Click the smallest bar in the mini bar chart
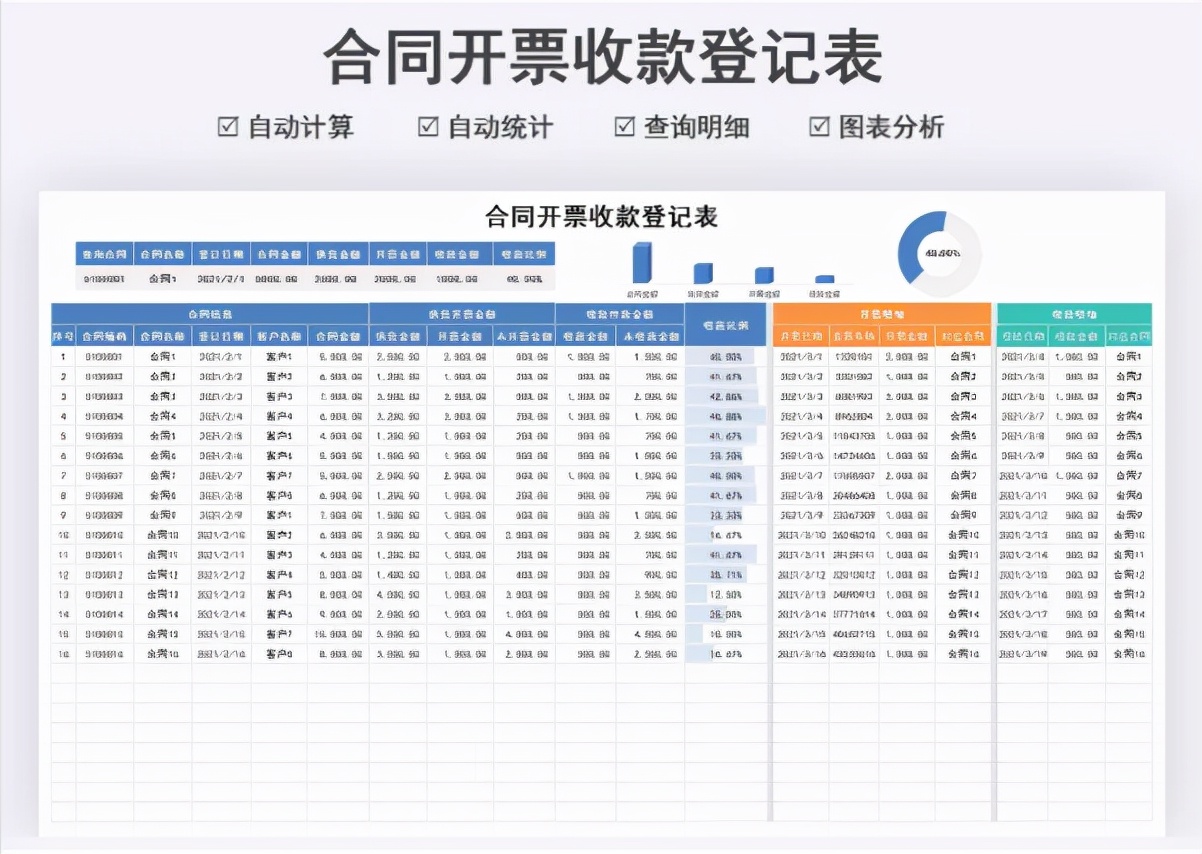 [824, 280]
